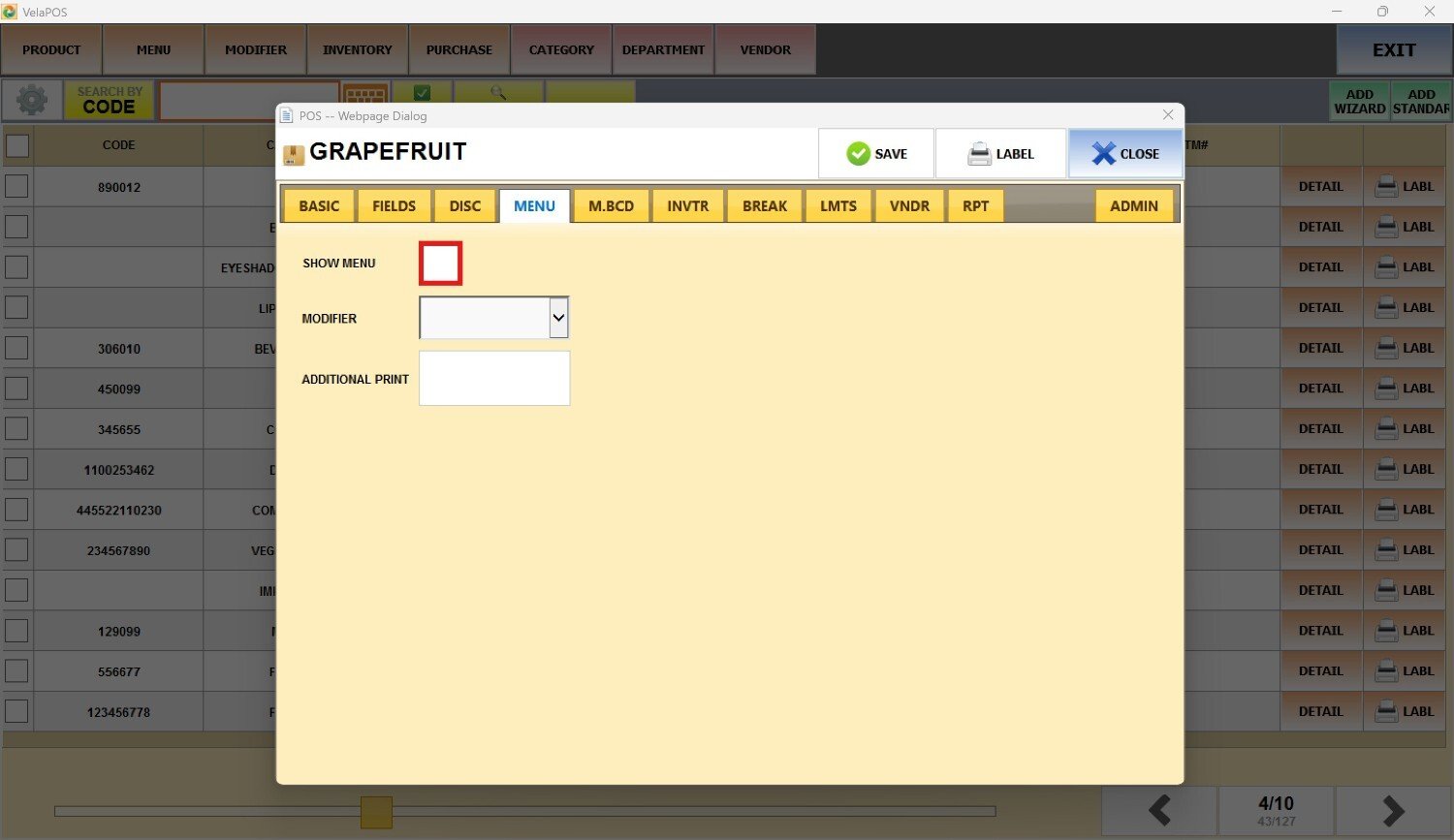Click the green checkmark Save button
Viewport: 1454px width, 840px height.
[876, 153]
